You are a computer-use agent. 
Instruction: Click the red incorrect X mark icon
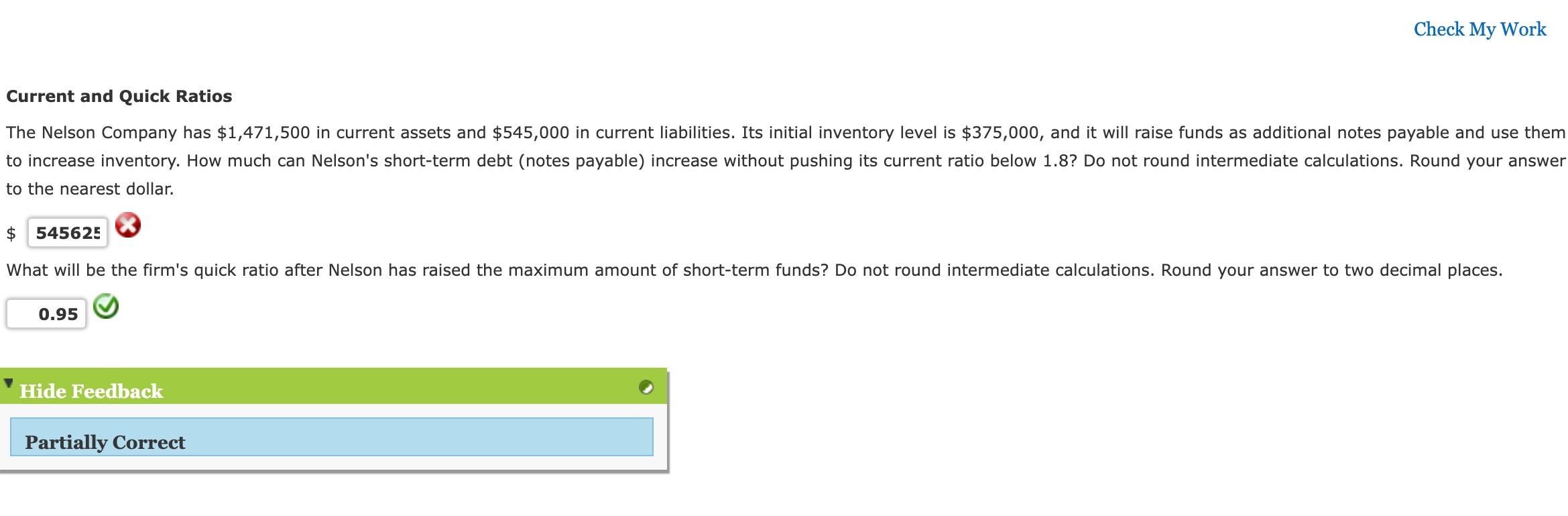pyautogui.click(x=127, y=225)
